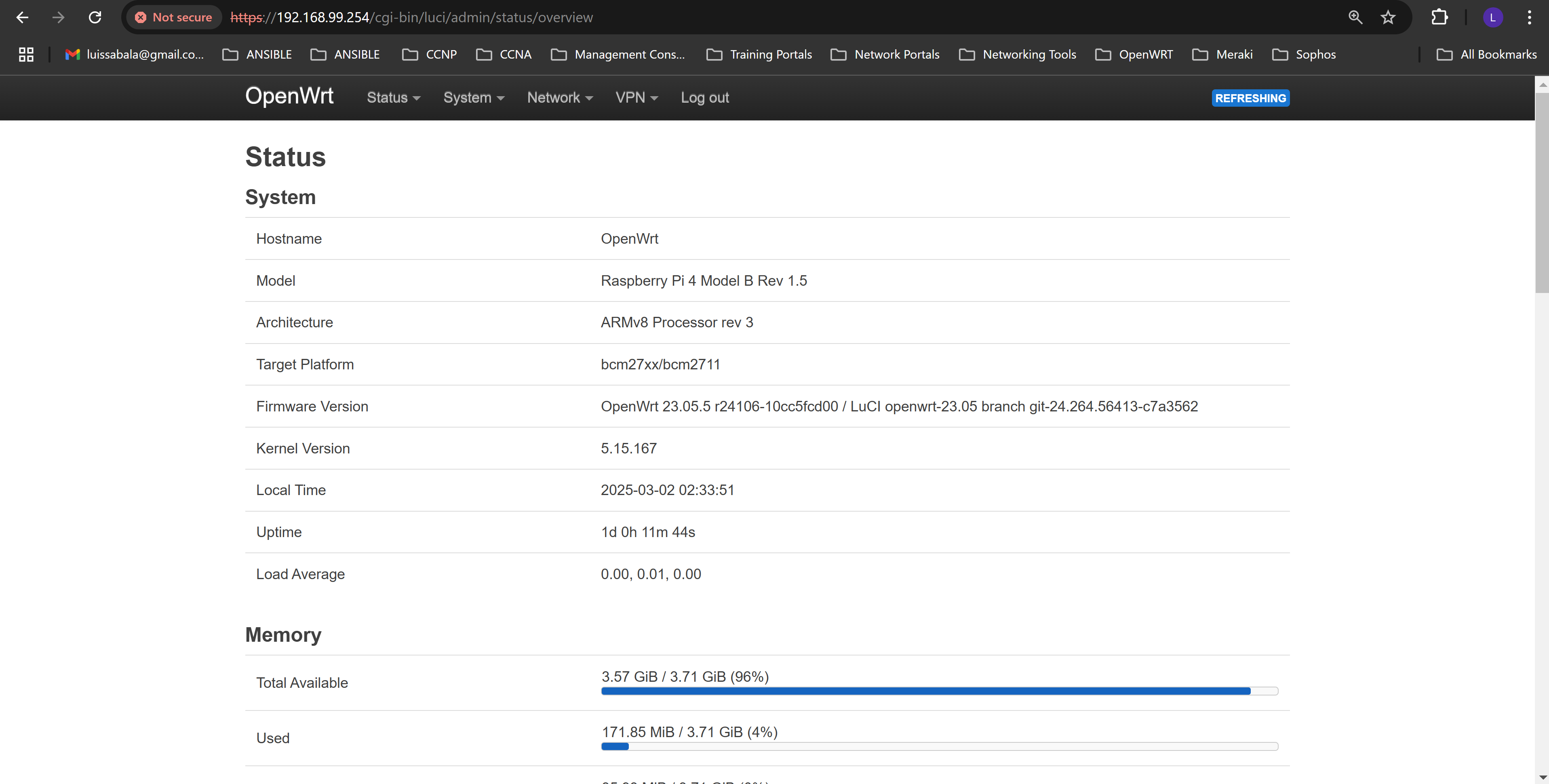Expand the VPN menu
The height and width of the screenshot is (784, 1549).
[x=637, y=97]
